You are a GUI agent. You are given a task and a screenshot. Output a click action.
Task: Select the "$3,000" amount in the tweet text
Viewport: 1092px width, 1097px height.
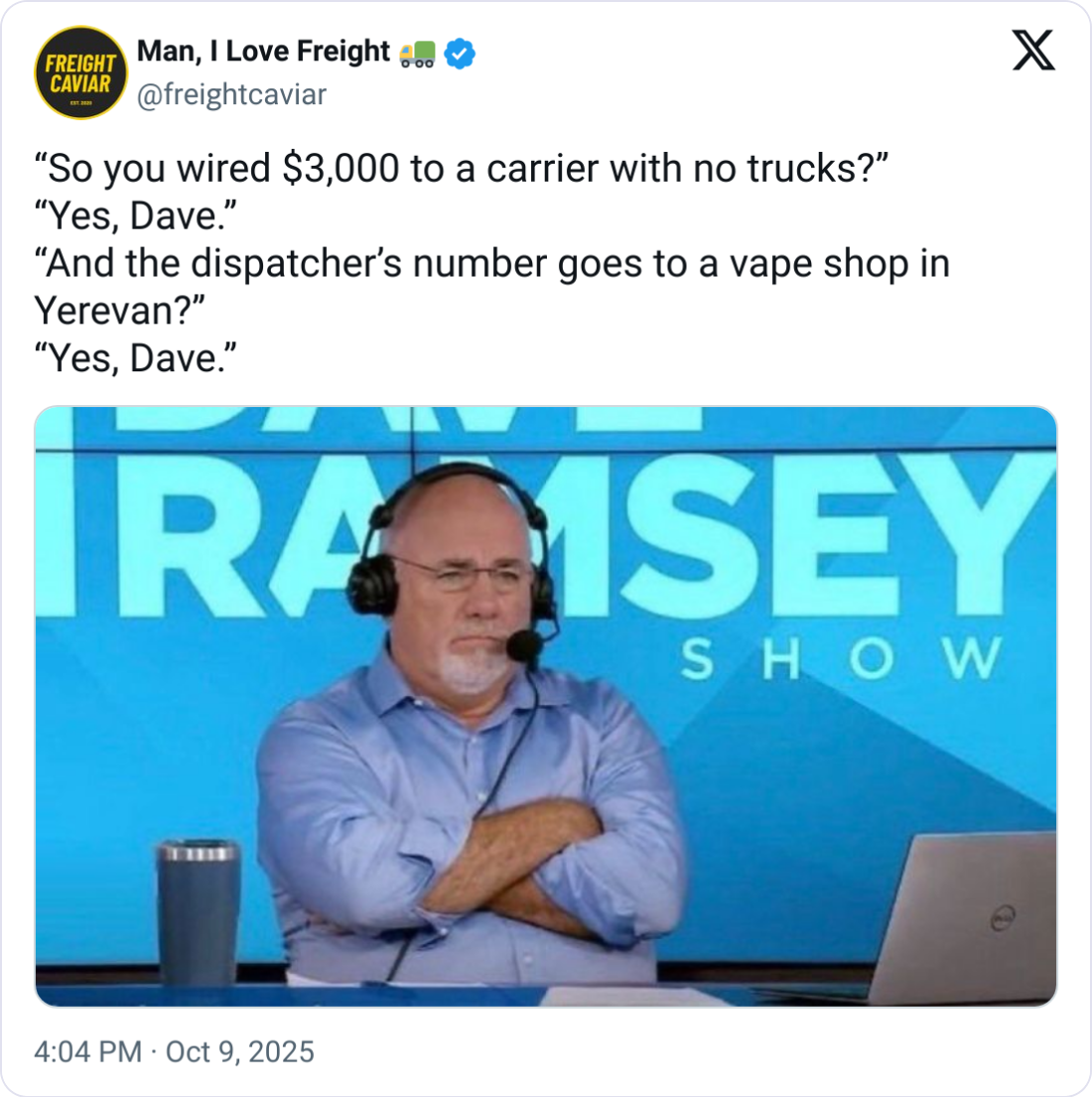pos(341,169)
